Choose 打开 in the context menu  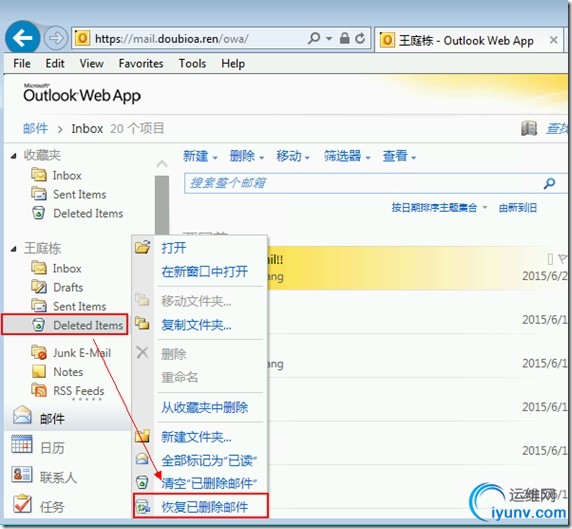click(x=174, y=248)
